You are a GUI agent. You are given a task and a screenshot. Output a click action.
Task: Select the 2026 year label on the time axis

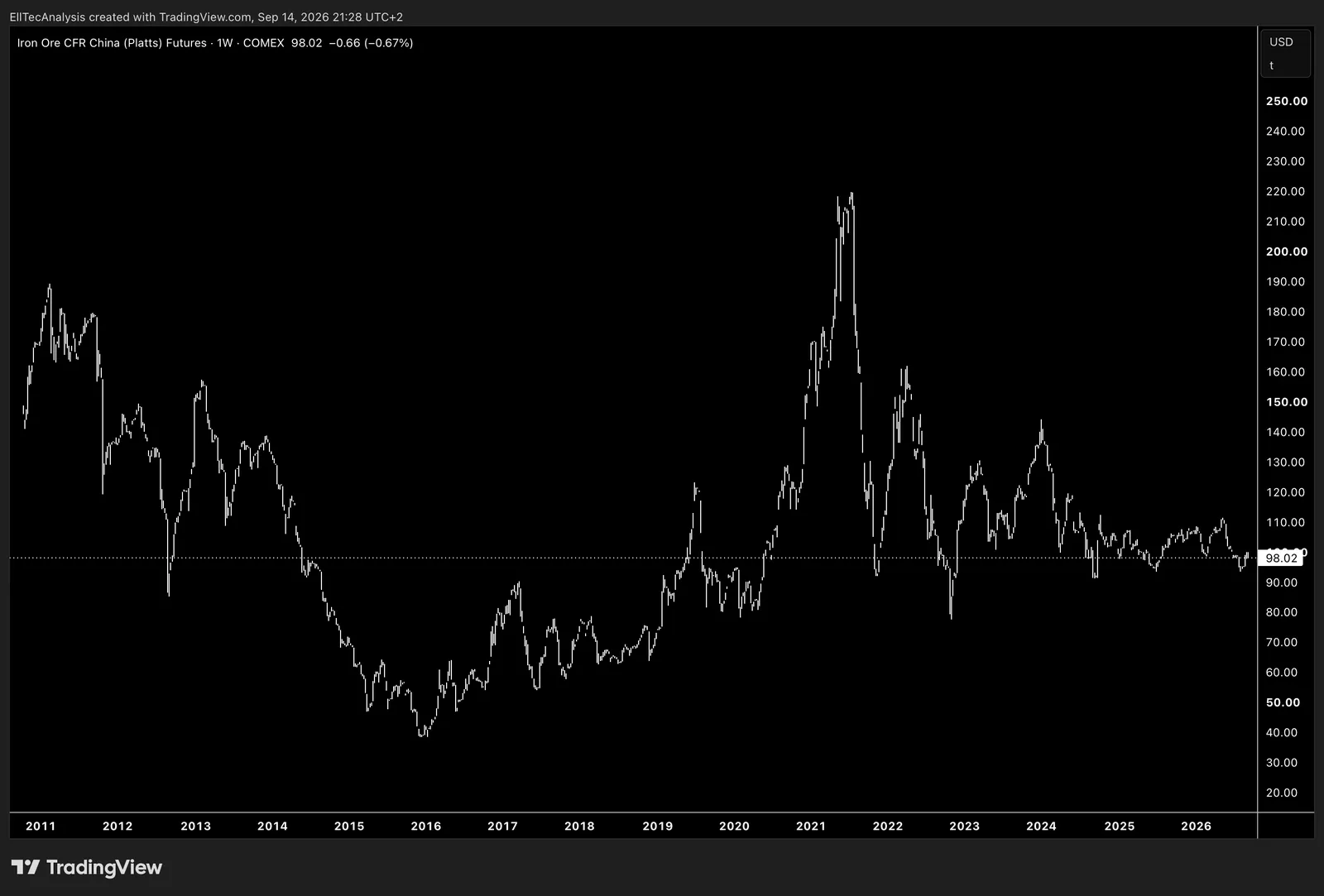pos(1196,826)
